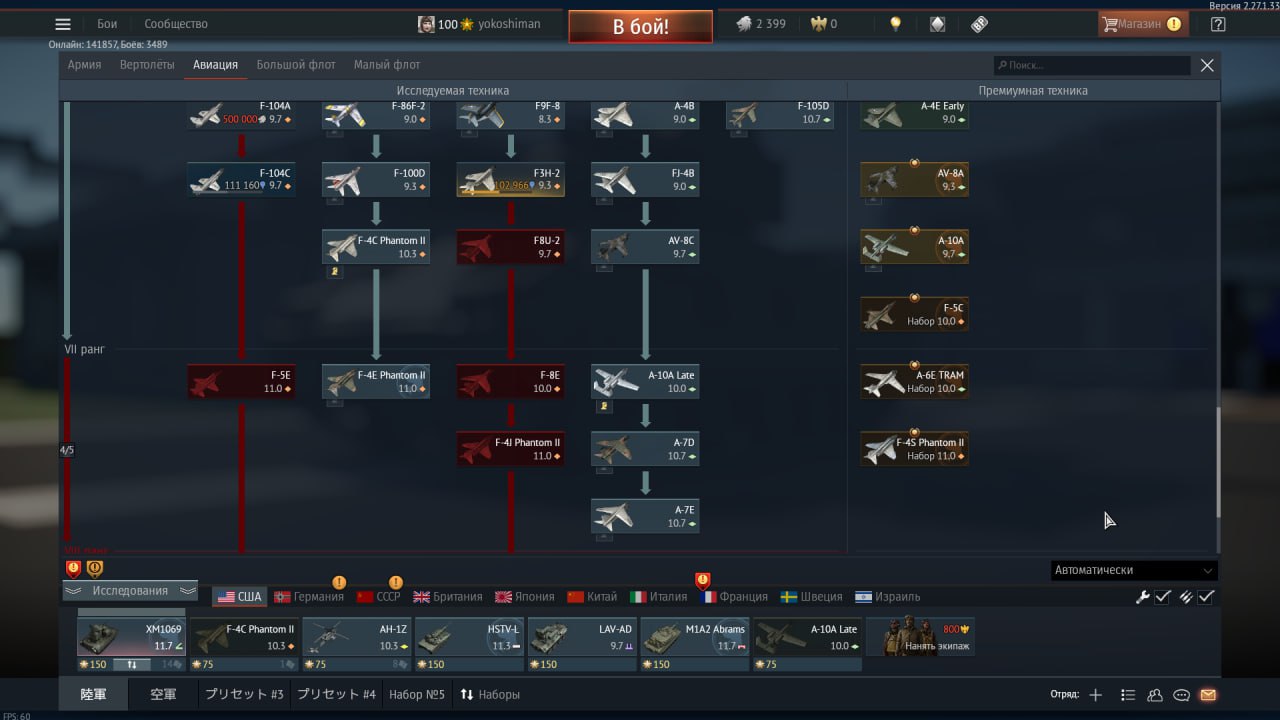
Task: Open the help question mark icon
Action: (1218, 24)
